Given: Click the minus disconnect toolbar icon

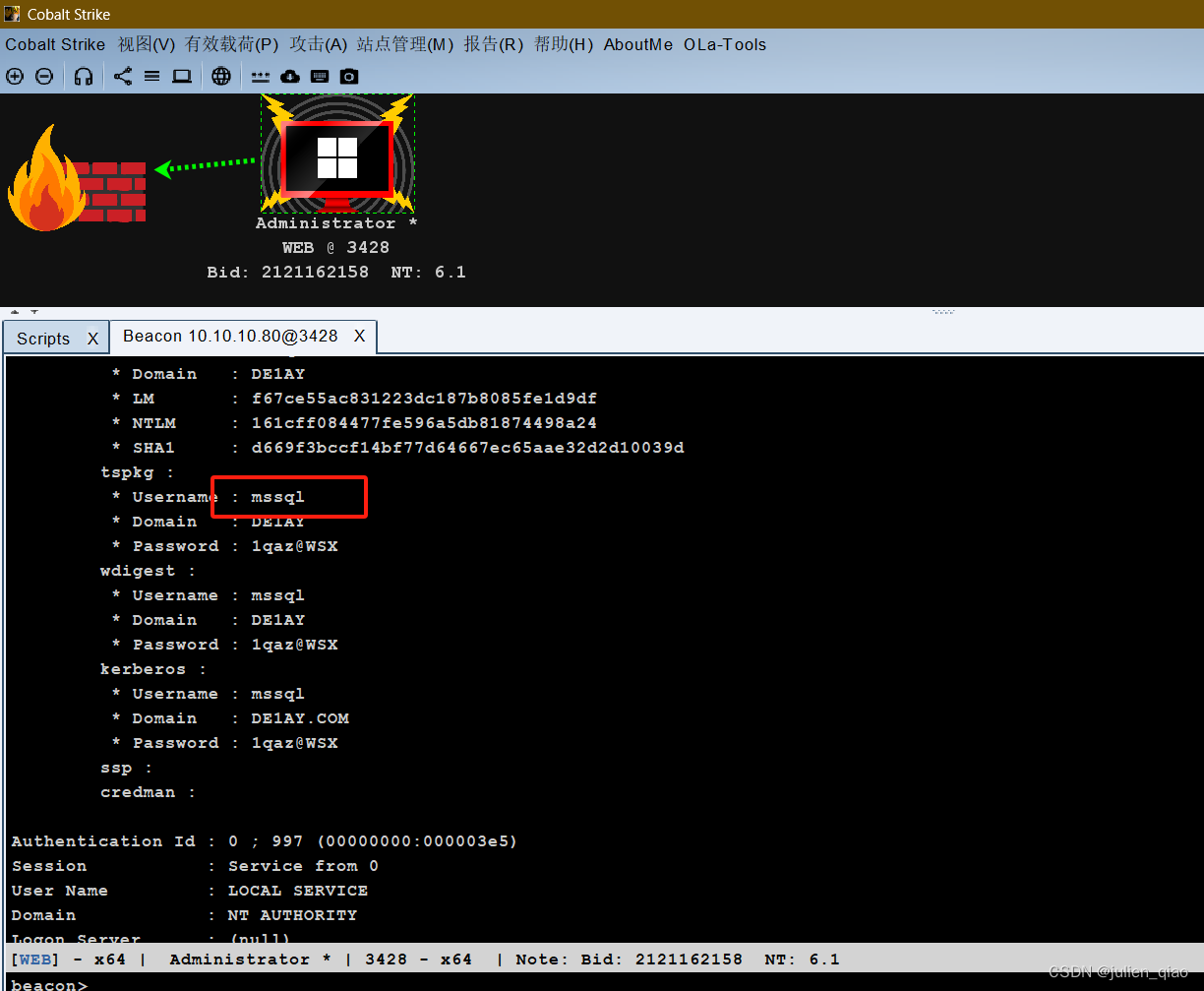Looking at the screenshot, I should tap(44, 76).
